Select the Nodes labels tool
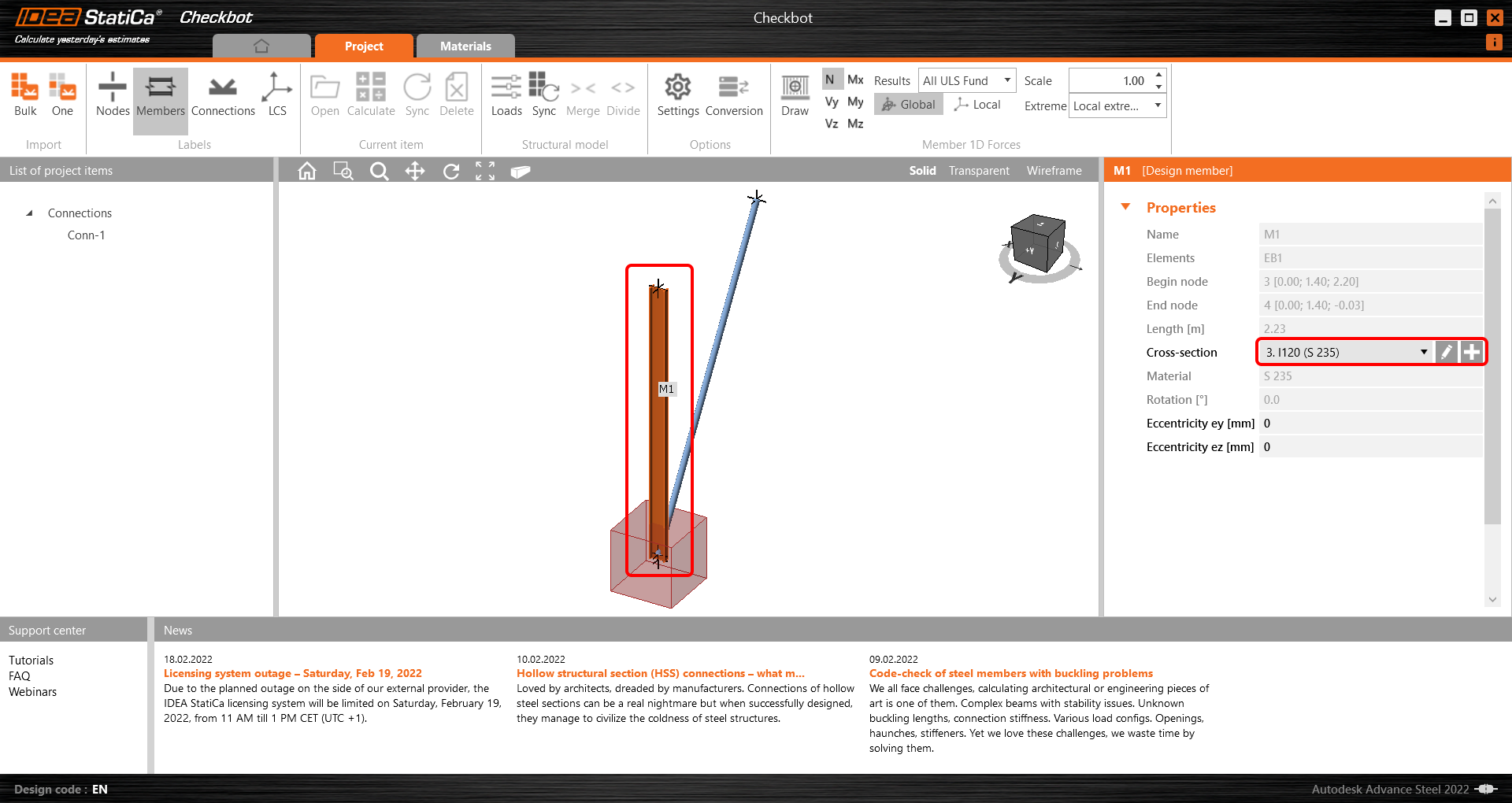 point(112,94)
